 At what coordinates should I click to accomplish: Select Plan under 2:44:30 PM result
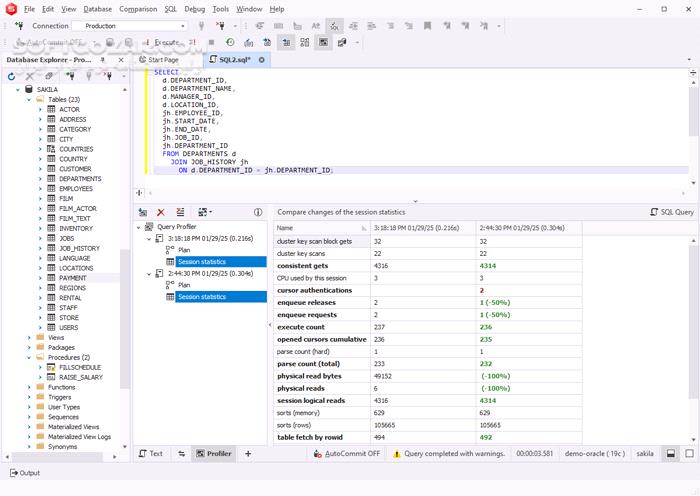pyautogui.click(x=184, y=285)
